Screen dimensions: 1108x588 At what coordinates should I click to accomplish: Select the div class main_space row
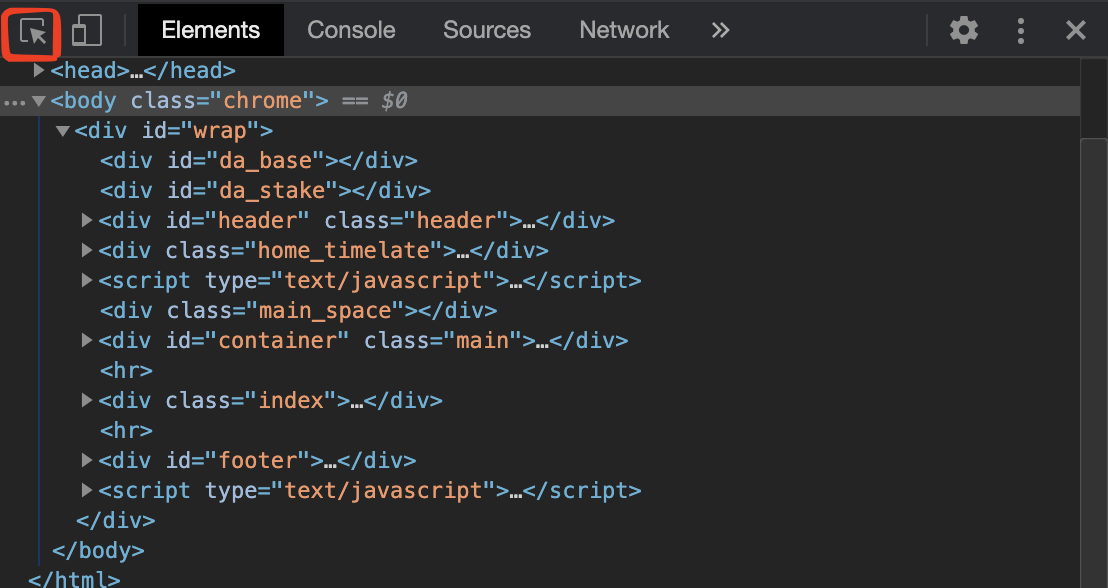(x=298, y=311)
